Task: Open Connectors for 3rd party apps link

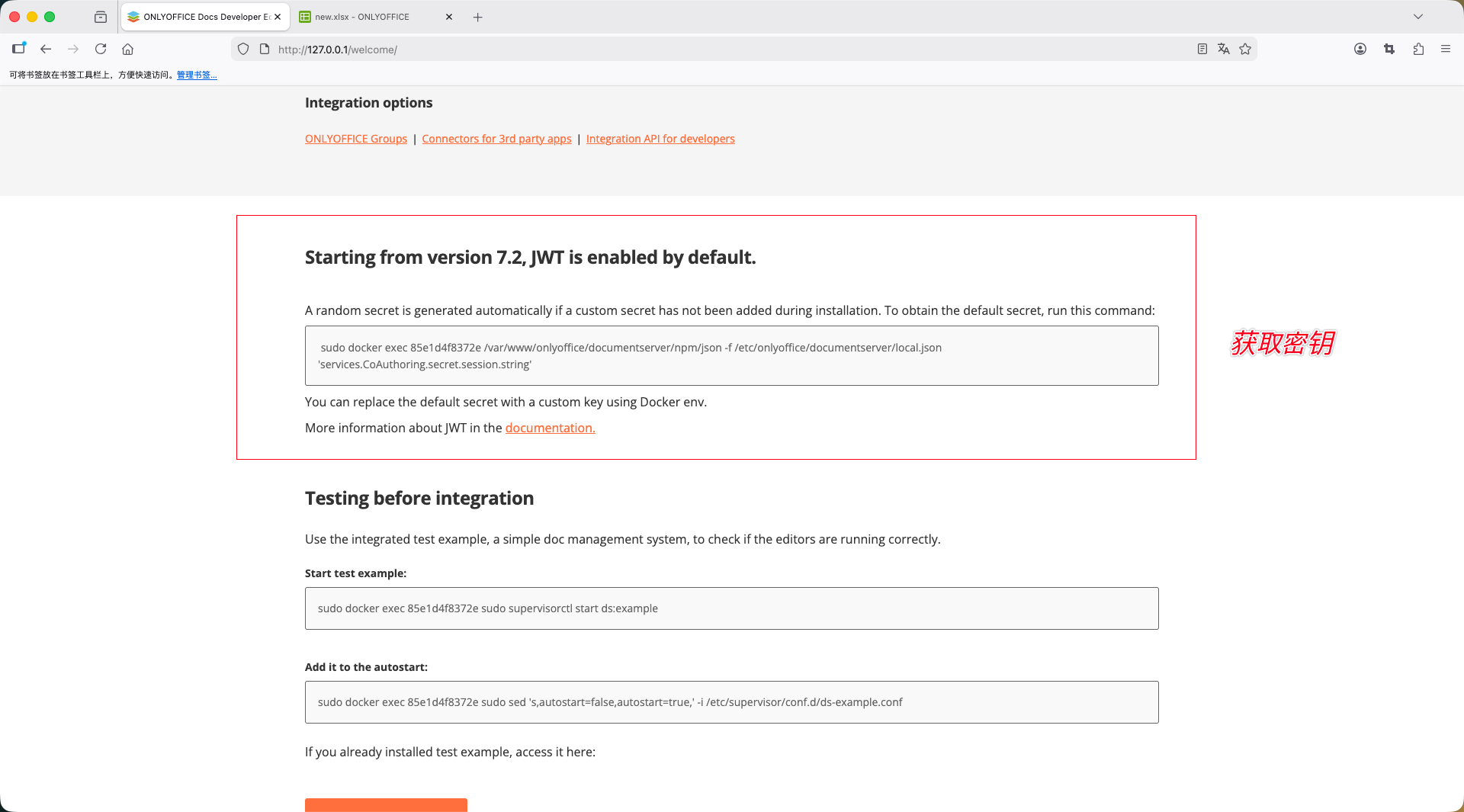Action: click(x=496, y=139)
